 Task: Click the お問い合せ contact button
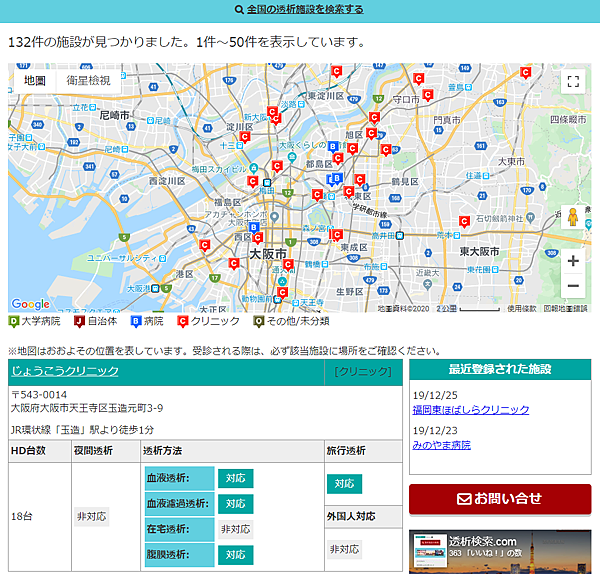(x=500, y=499)
